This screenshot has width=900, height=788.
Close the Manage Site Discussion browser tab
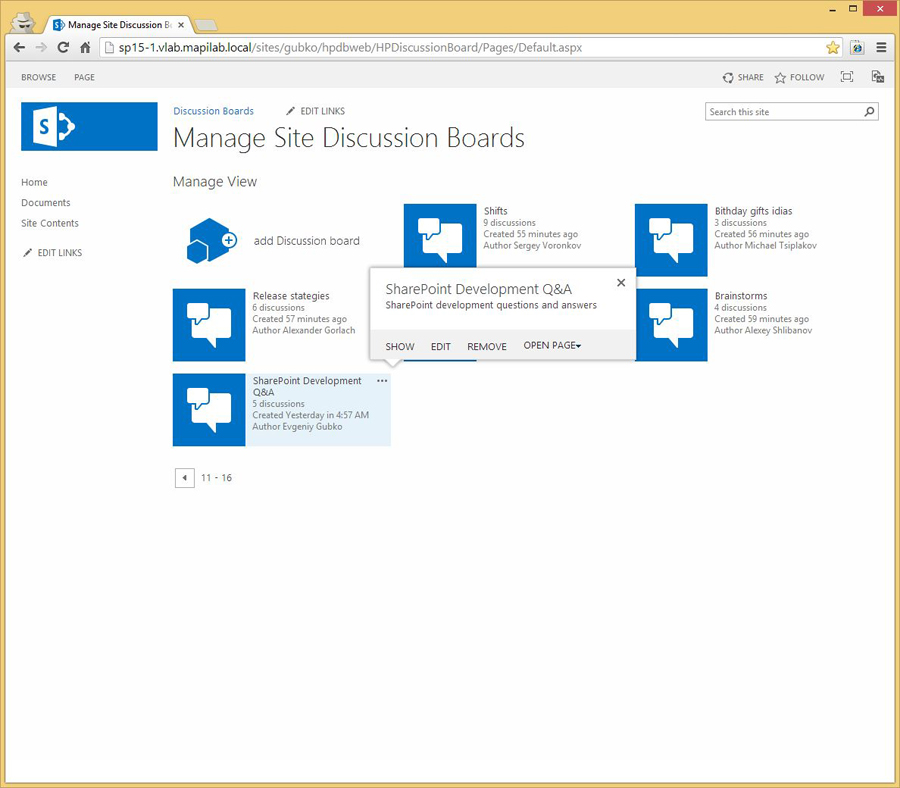(181, 25)
